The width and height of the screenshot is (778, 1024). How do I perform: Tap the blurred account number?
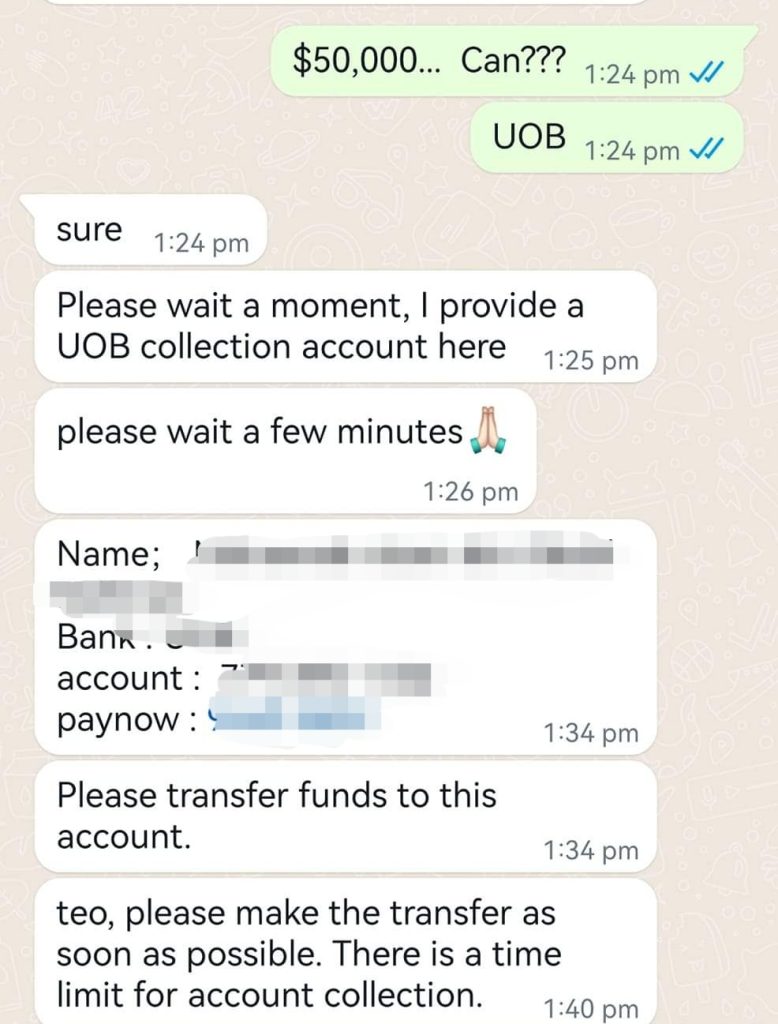(x=325, y=677)
